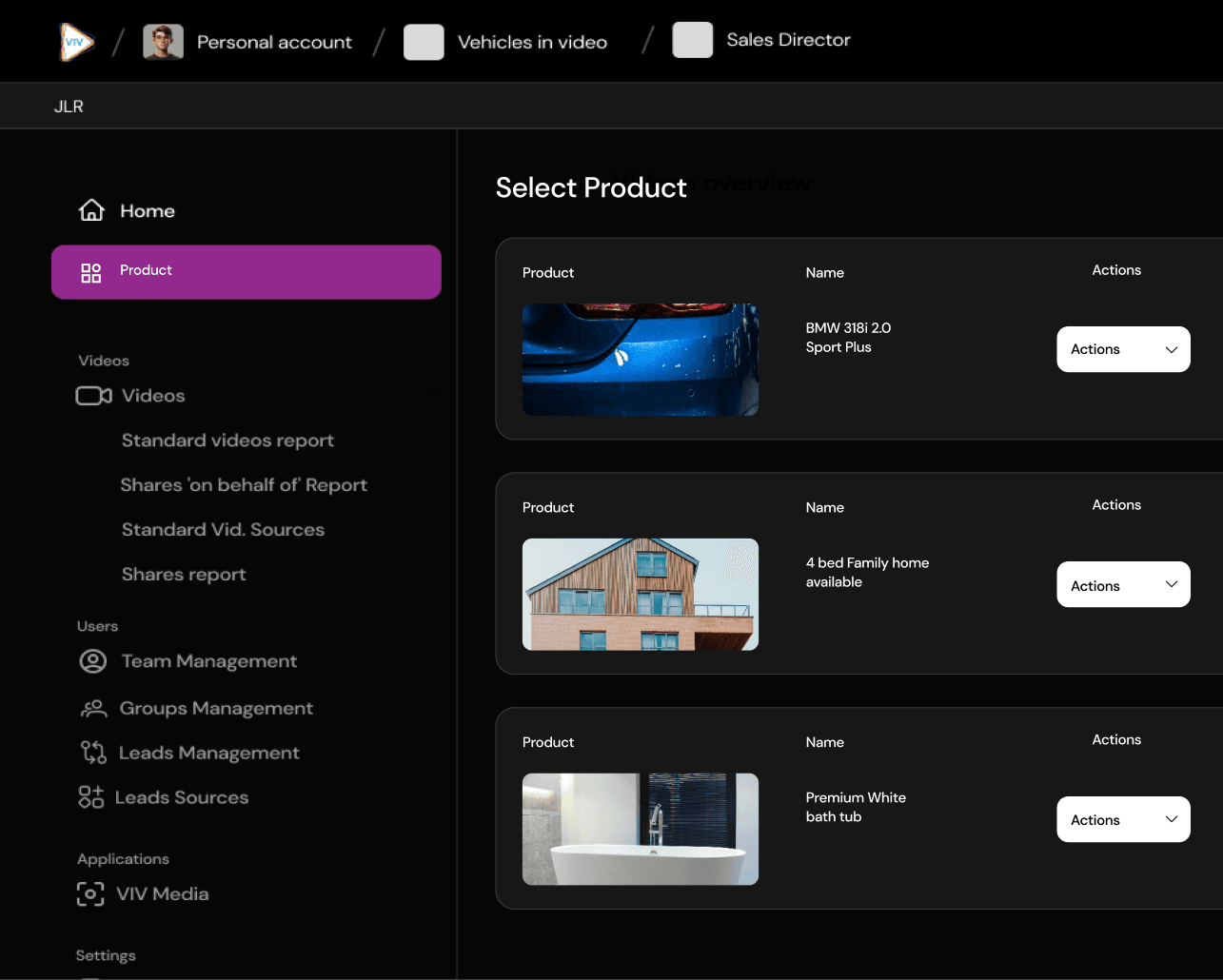Open the Actions dropdown for the bath tub
Screen dimensions: 1223x980
pos(1123,819)
